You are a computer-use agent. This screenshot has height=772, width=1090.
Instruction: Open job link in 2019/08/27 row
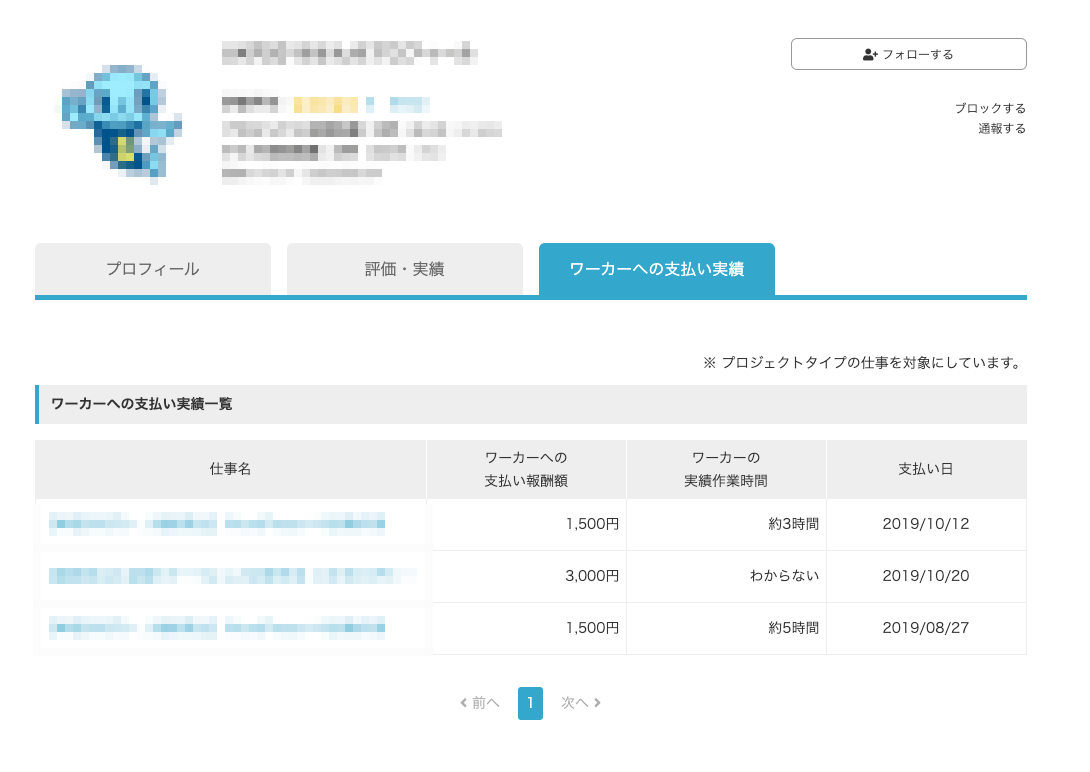pyautogui.click(x=217, y=628)
